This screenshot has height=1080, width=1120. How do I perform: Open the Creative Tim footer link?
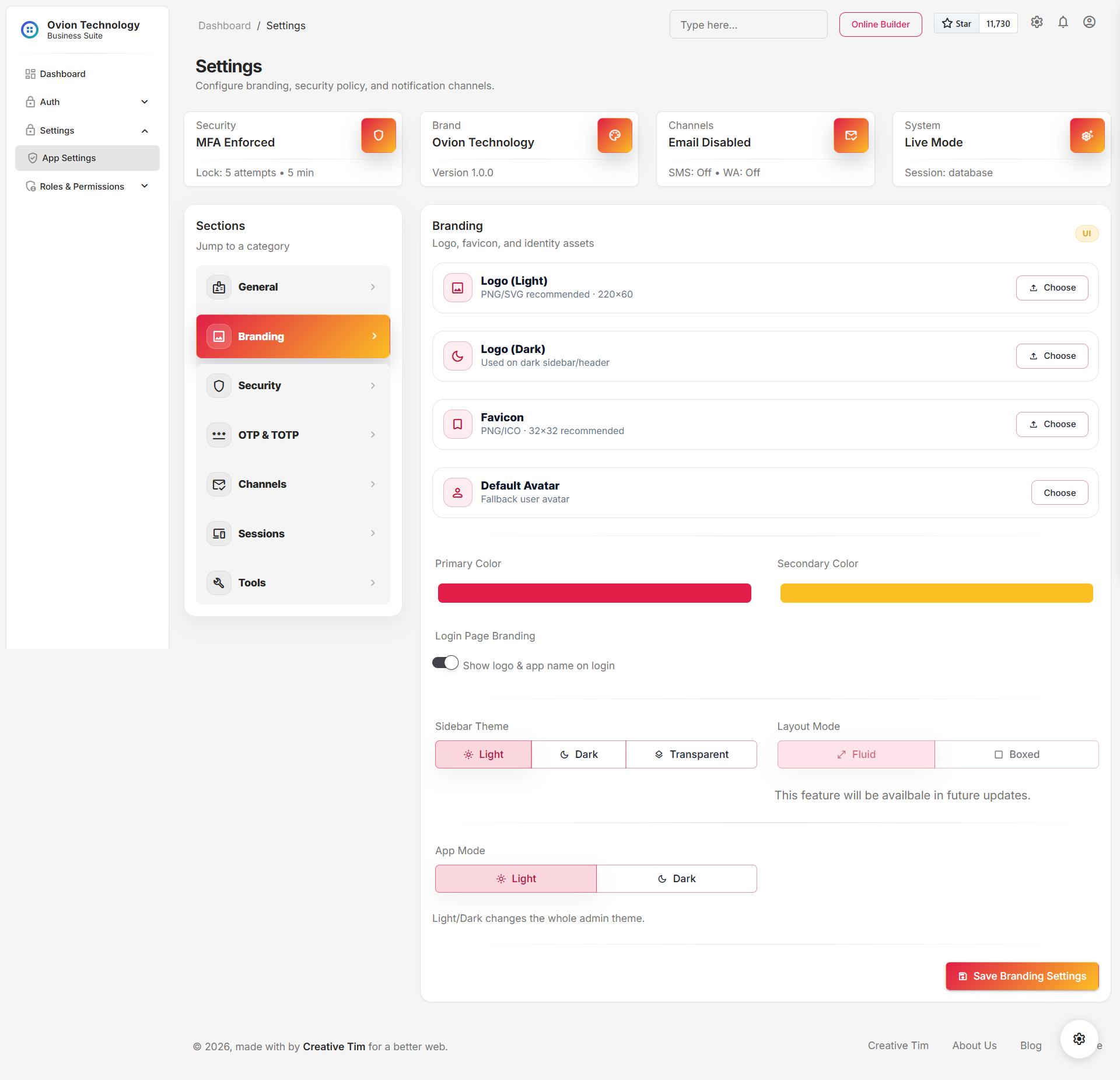(x=898, y=1046)
